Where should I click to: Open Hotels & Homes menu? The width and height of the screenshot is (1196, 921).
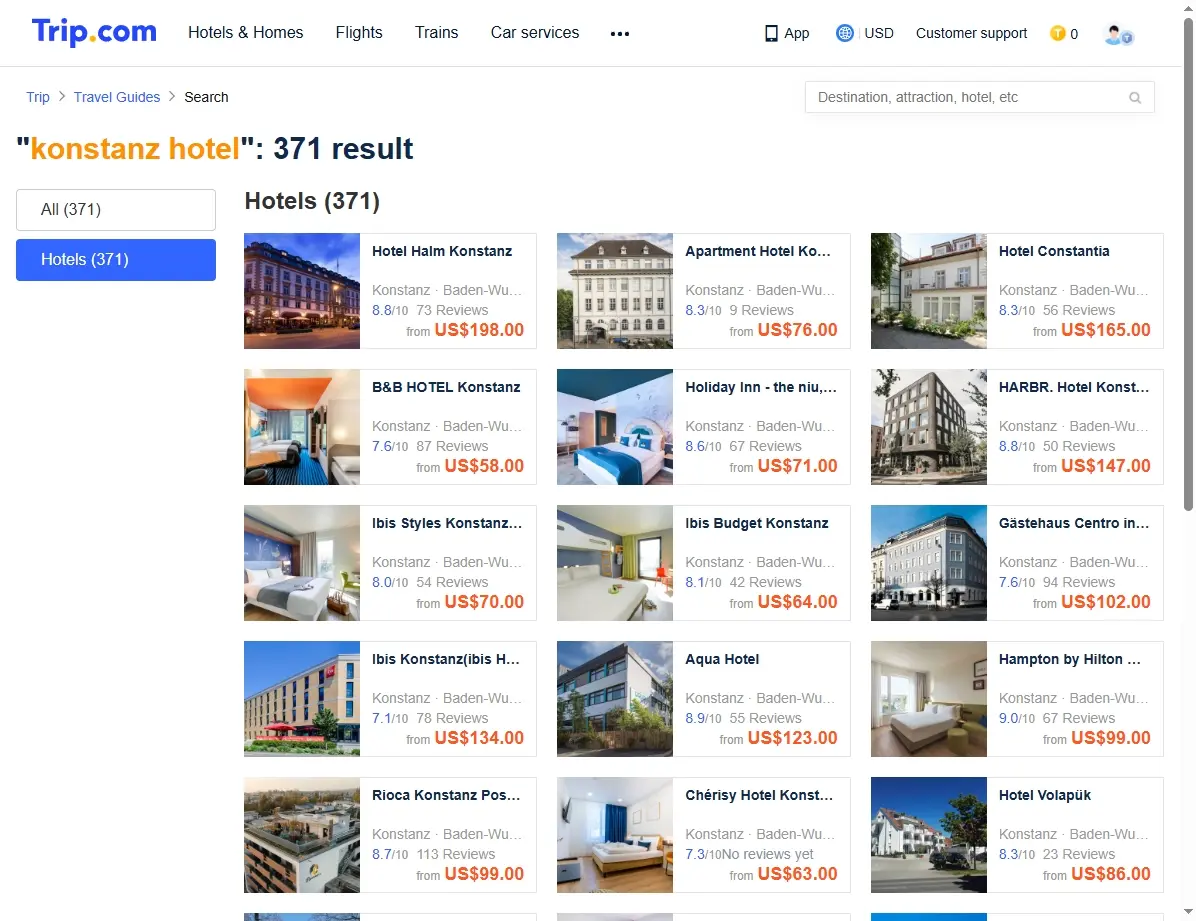click(246, 33)
